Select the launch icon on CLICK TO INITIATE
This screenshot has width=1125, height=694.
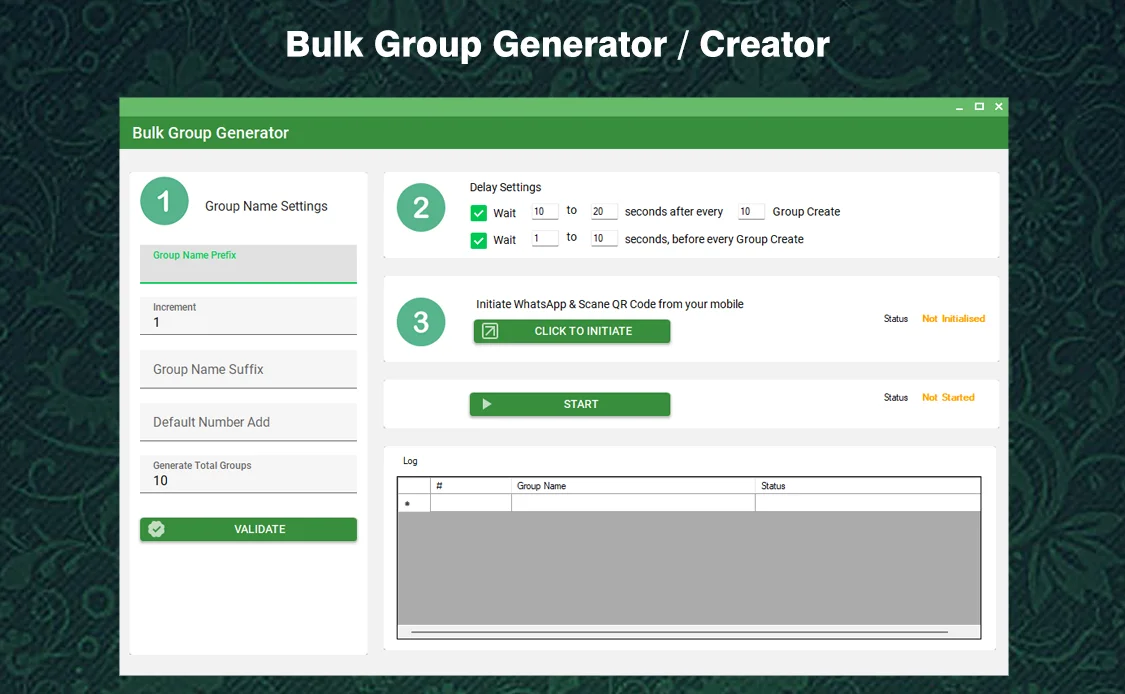489,331
